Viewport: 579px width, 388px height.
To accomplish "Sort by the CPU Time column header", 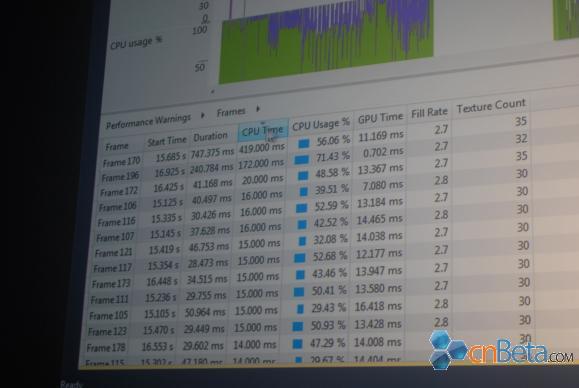I will coord(263,130).
